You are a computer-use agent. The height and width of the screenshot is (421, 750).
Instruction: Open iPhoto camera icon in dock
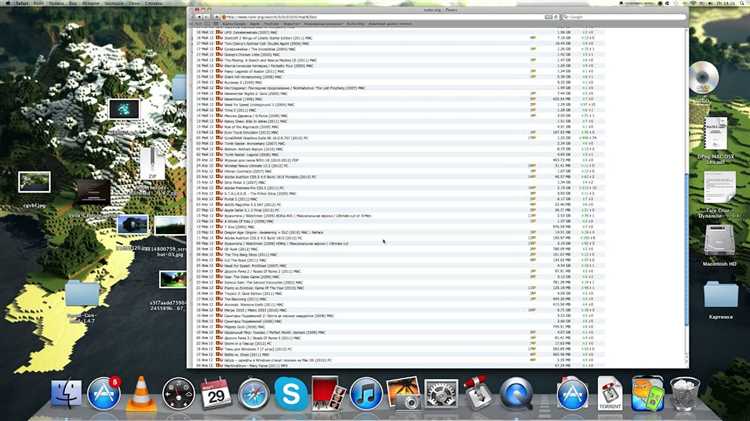pyautogui.click(x=403, y=394)
